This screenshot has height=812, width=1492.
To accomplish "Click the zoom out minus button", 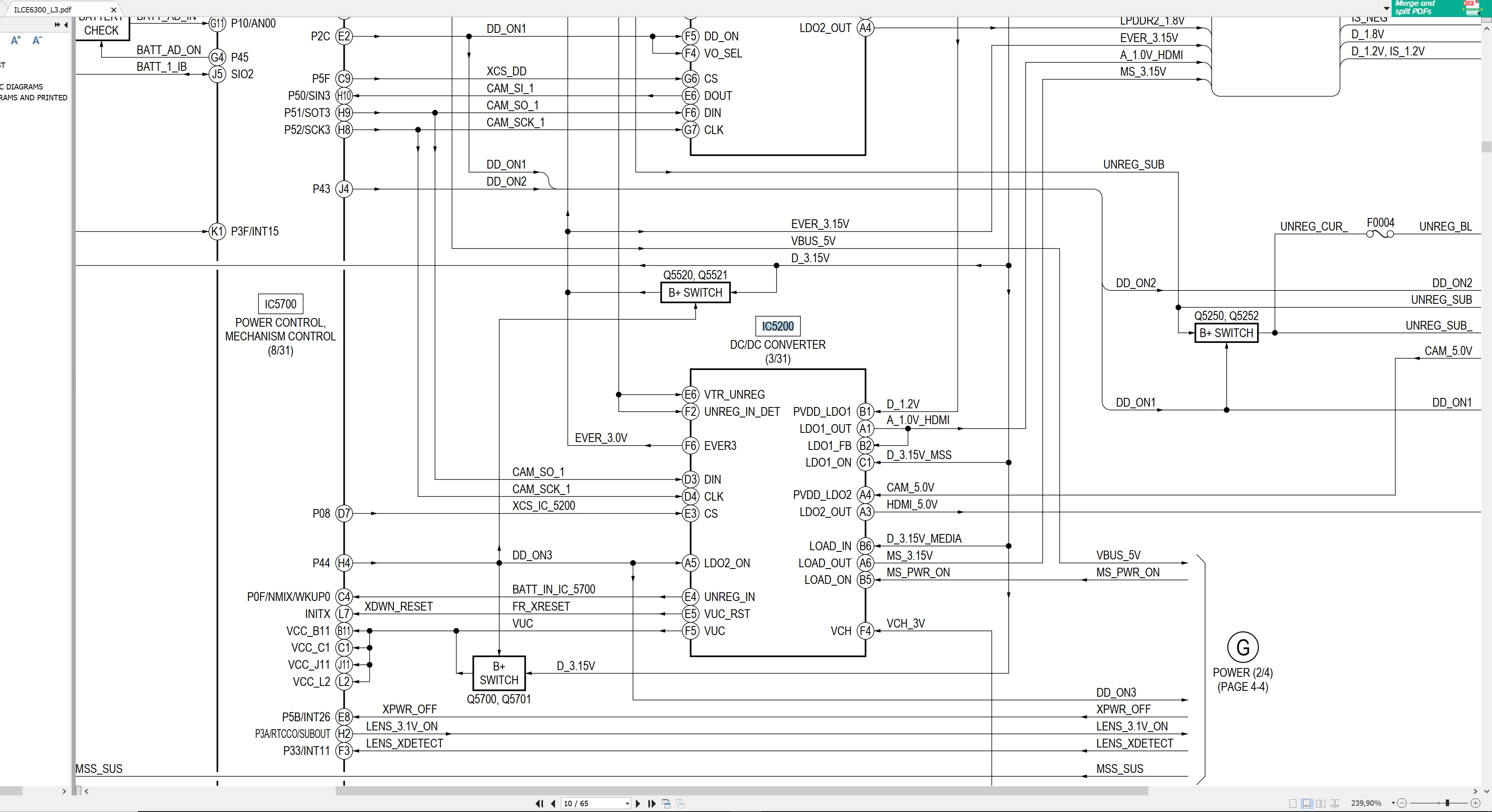I will 1402,803.
